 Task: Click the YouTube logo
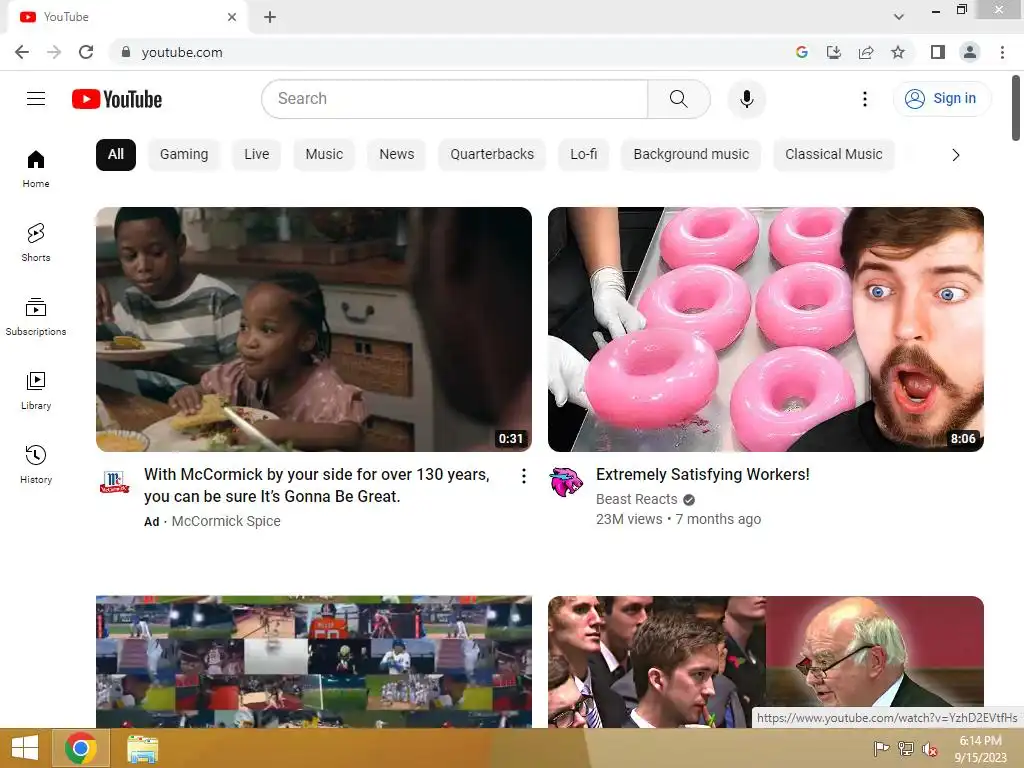click(117, 99)
